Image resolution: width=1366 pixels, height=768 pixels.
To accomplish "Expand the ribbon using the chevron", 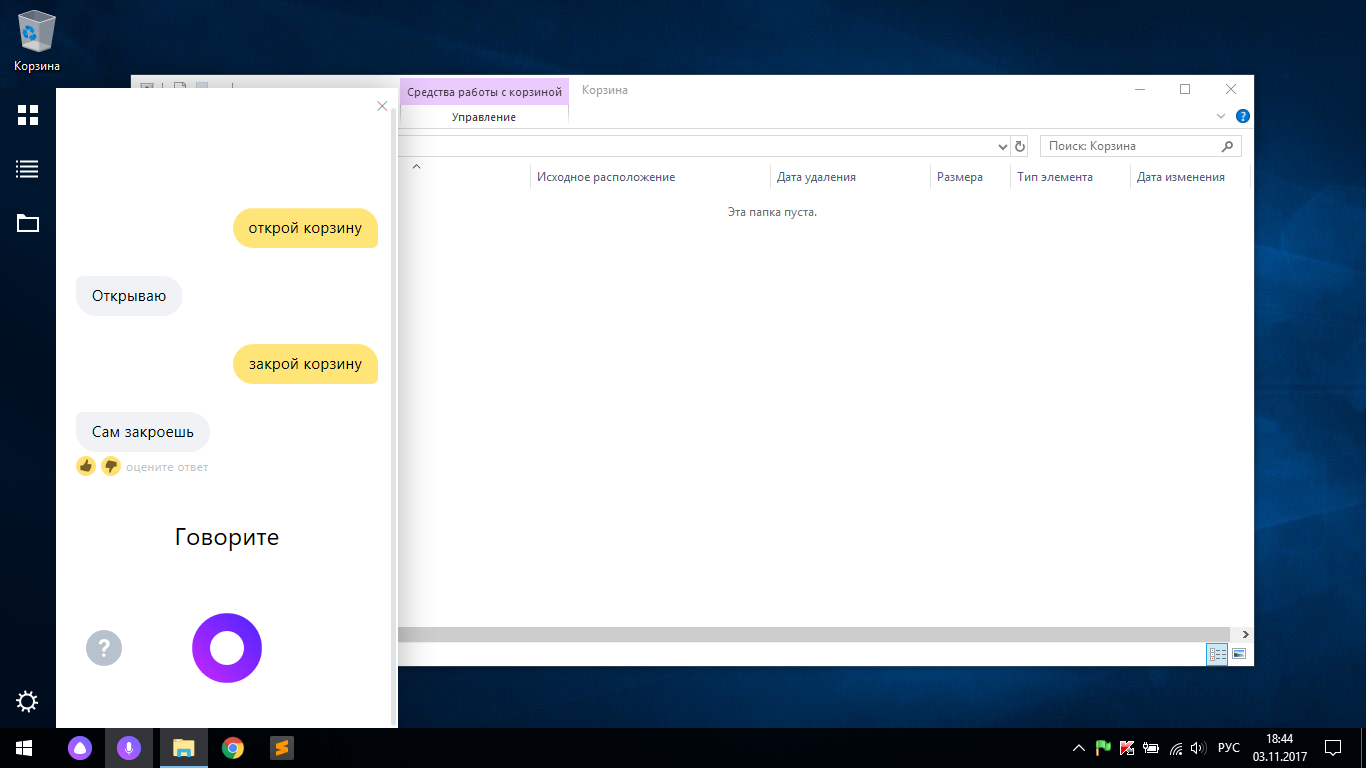I will pos(1221,116).
